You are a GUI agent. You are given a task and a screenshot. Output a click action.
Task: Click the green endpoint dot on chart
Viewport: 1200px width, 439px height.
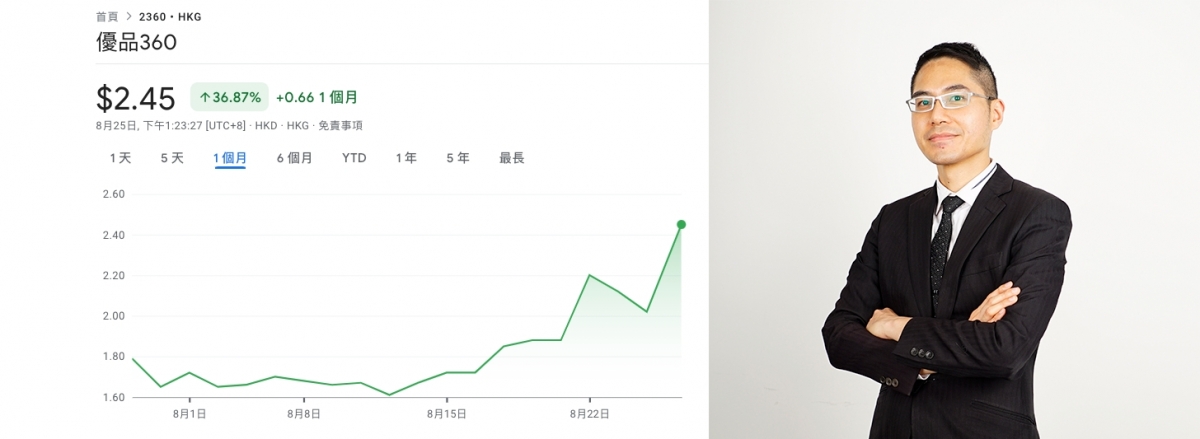coord(681,224)
